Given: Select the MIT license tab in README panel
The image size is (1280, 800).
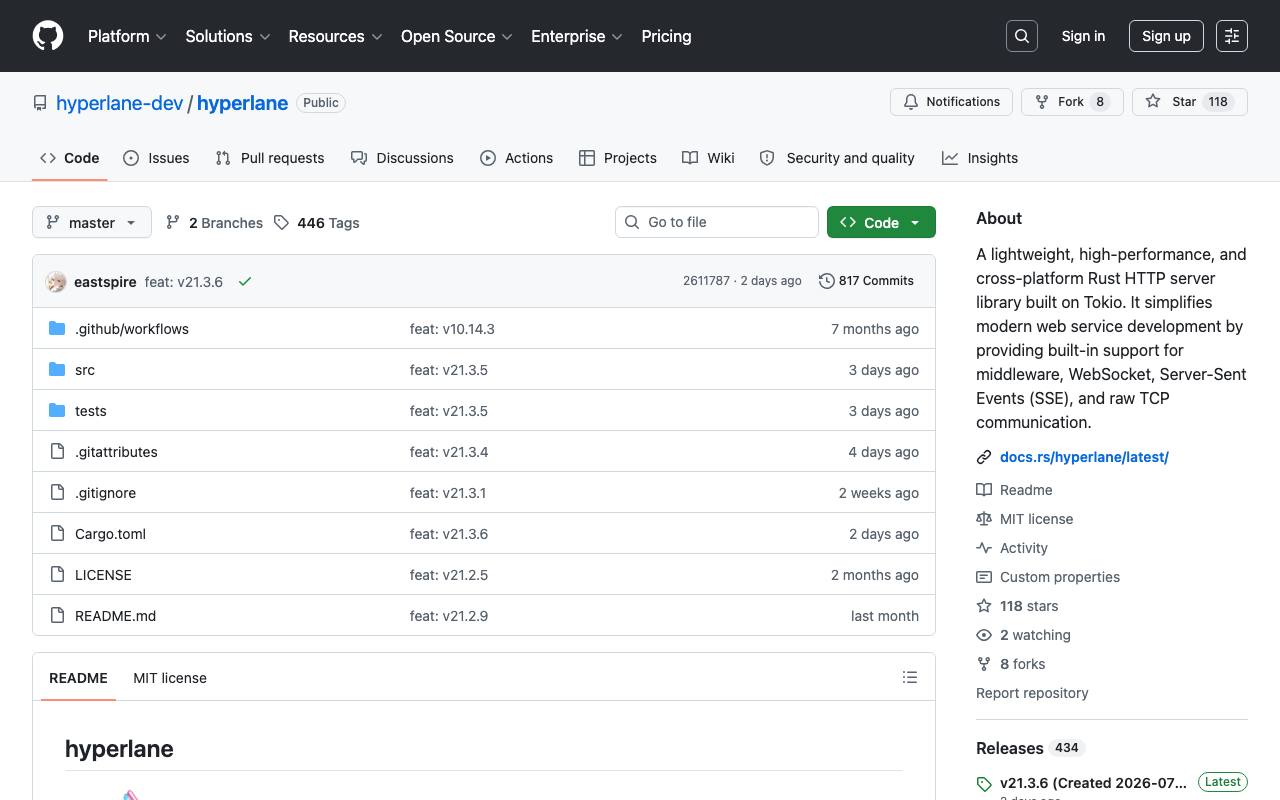Looking at the screenshot, I should [x=170, y=678].
